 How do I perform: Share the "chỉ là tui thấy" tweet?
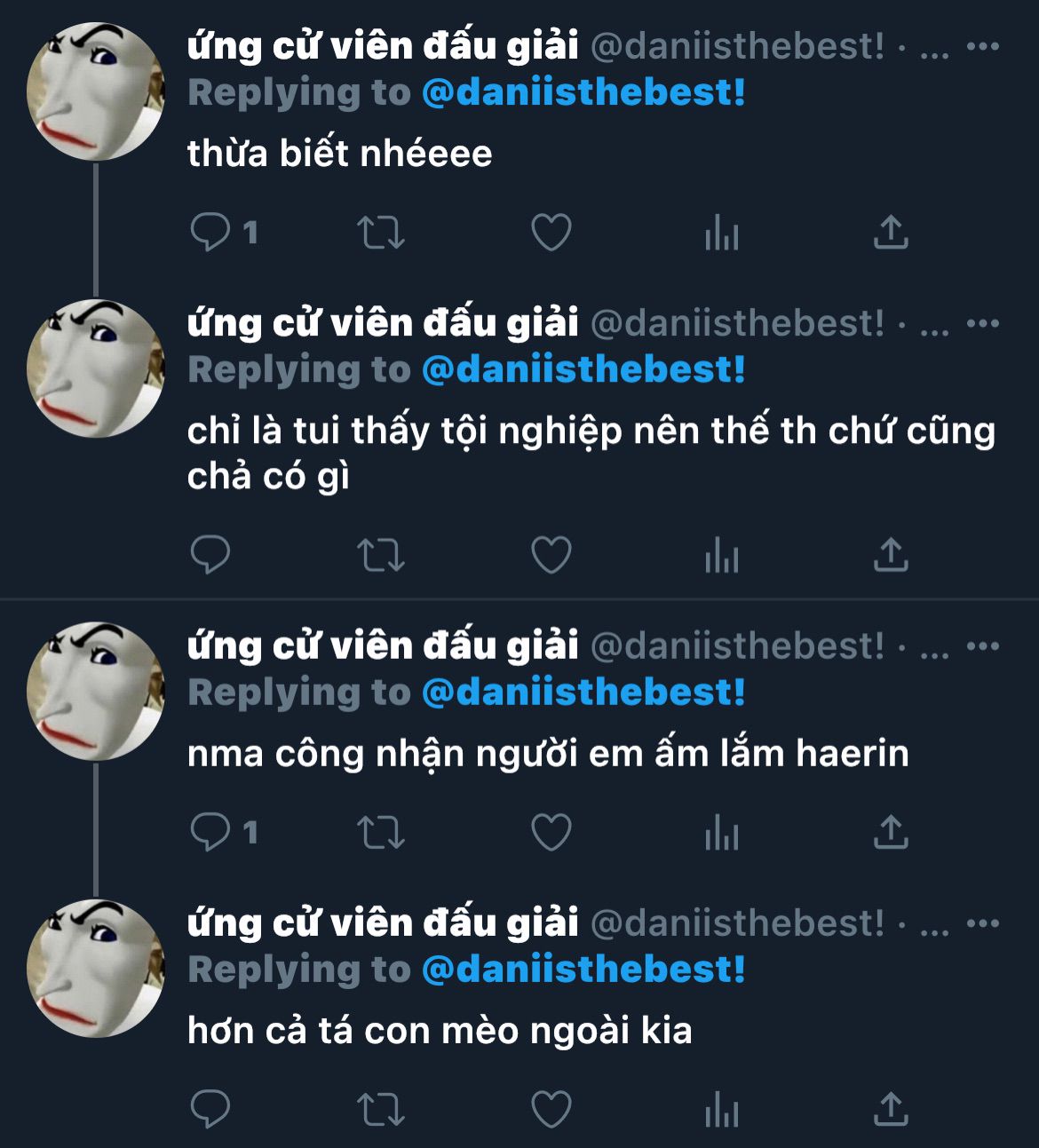[891, 554]
